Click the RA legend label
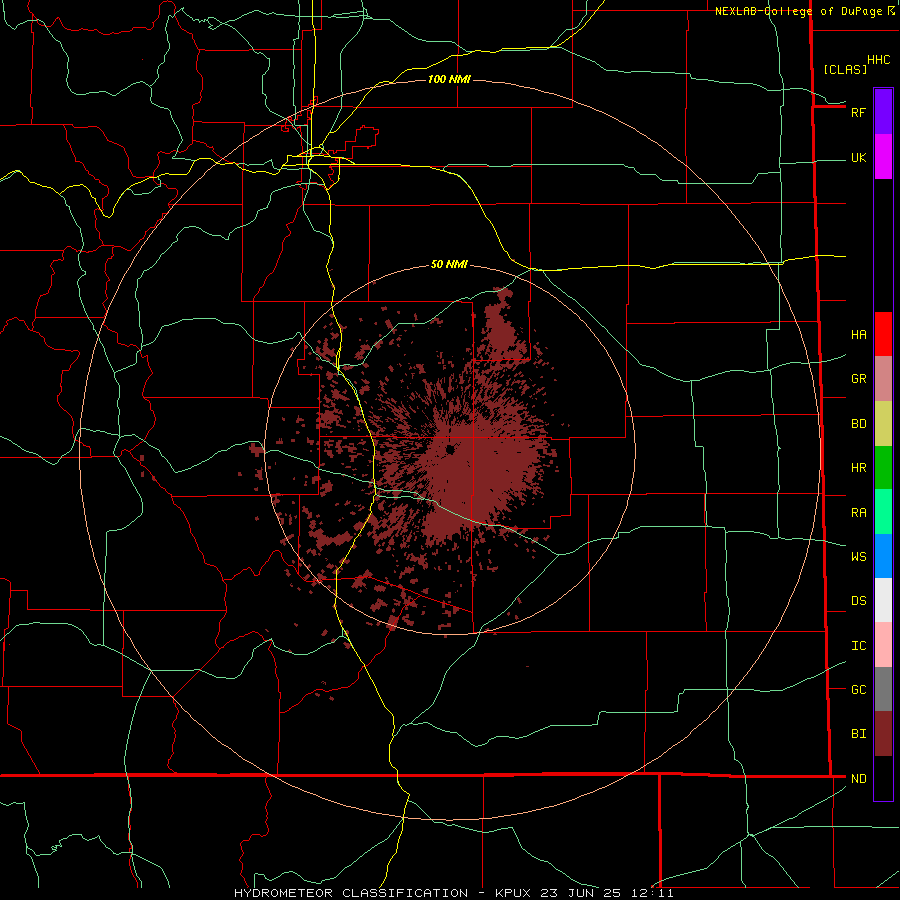900x900 pixels. (858, 513)
